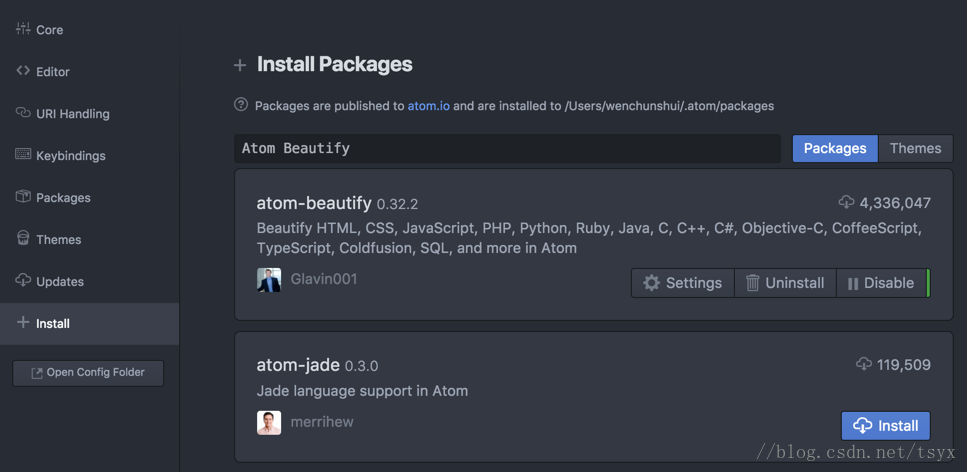Open Glavin001 author link
This screenshot has height=472, width=967.
click(x=324, y=279)
